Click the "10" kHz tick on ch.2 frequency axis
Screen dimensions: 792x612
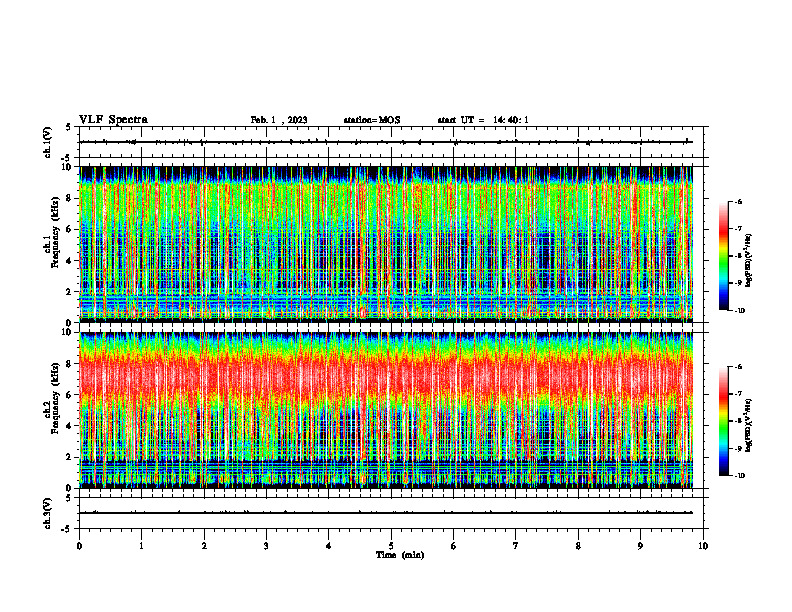[69, 332]
